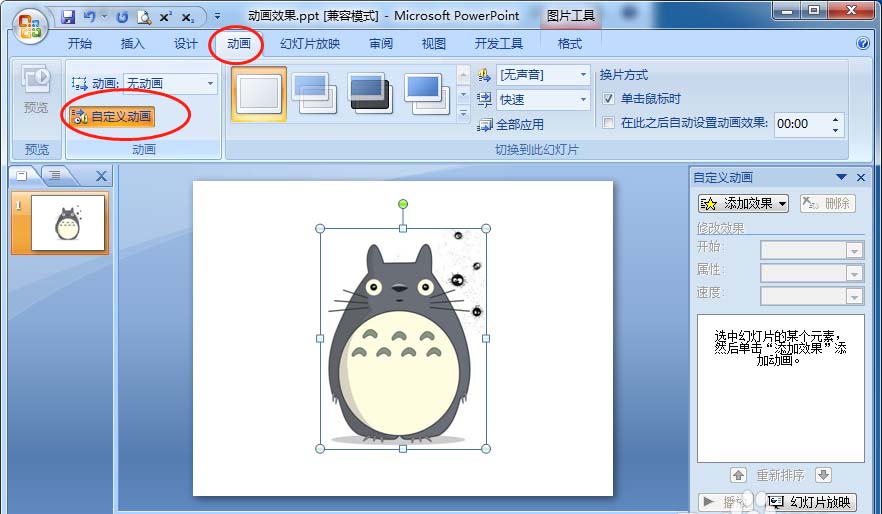Image resolution: width=882 pixels, height=514 pixels.
Task: Open PowerPoint help question mark
Action: [863, 43]
